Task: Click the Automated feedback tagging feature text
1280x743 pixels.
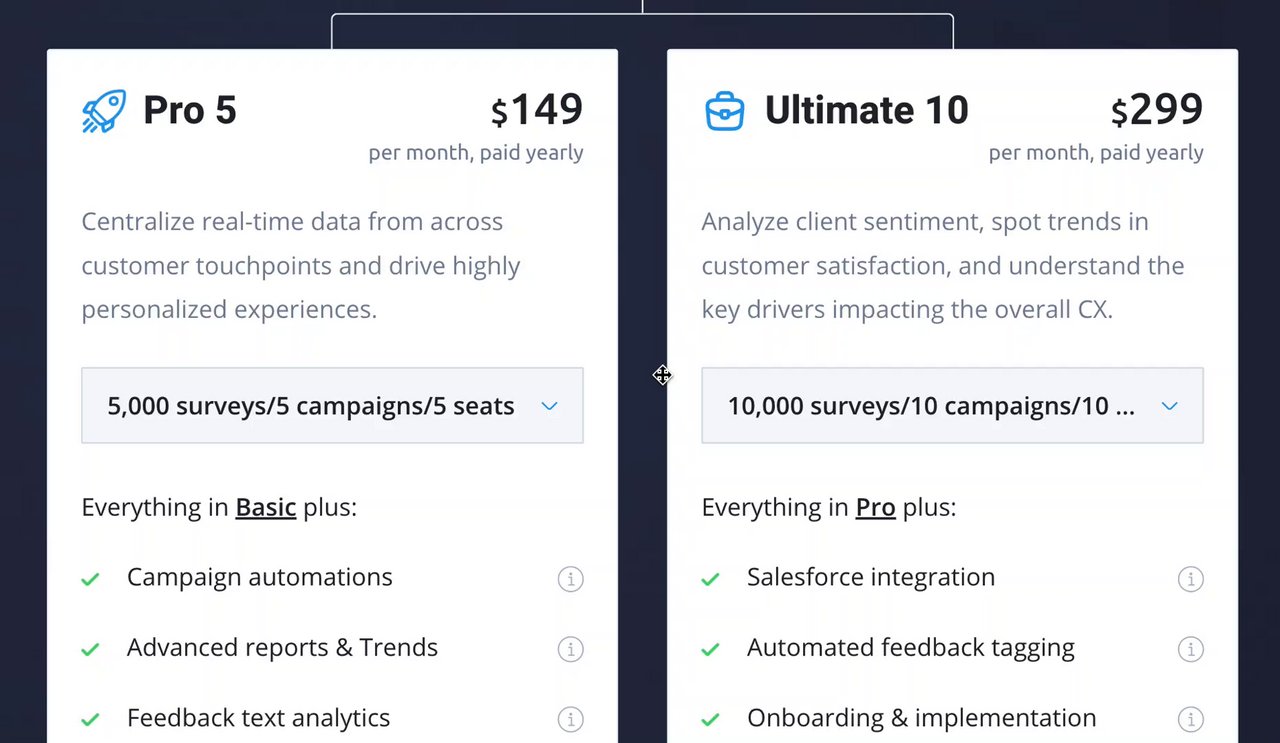Action: click(x=910, y=648)
